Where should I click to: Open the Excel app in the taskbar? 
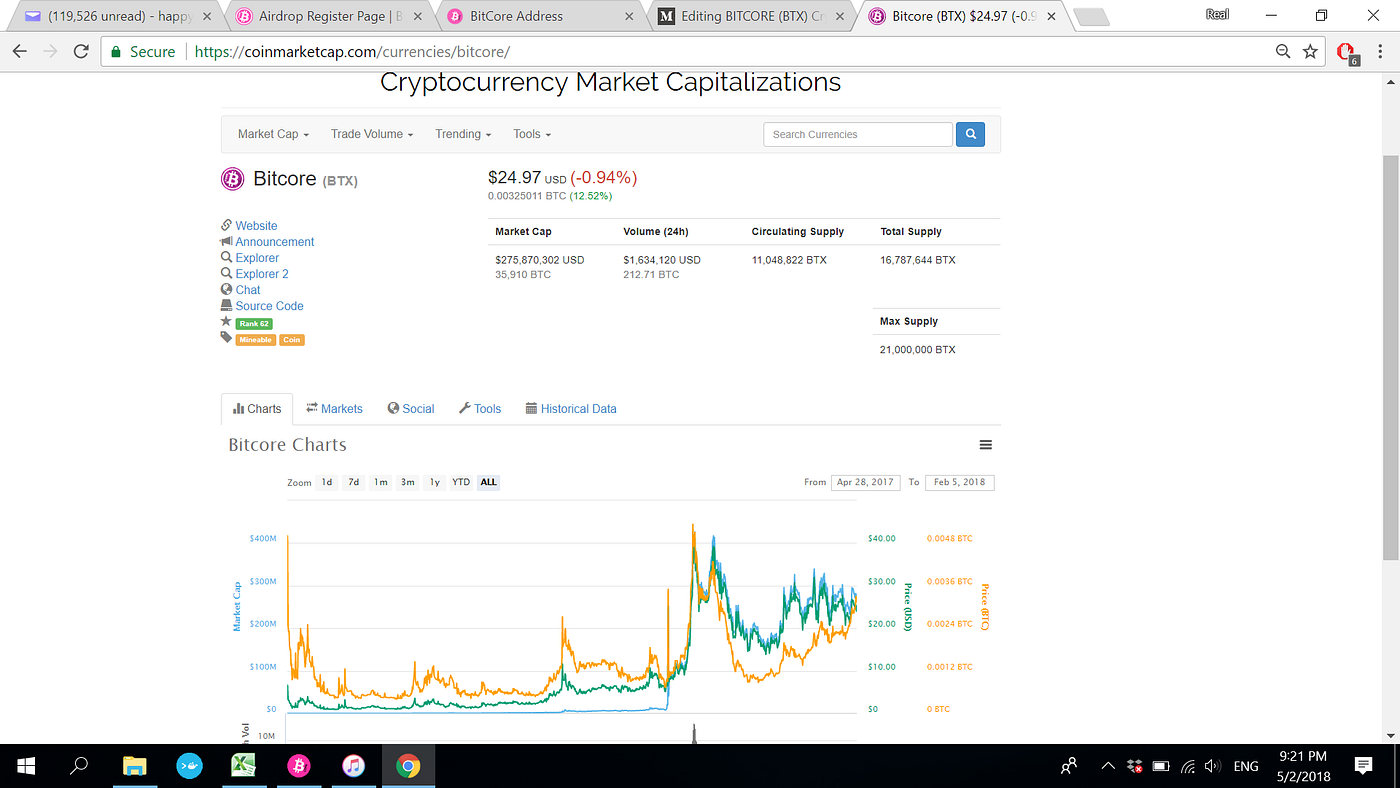click(x=243, y=766)
